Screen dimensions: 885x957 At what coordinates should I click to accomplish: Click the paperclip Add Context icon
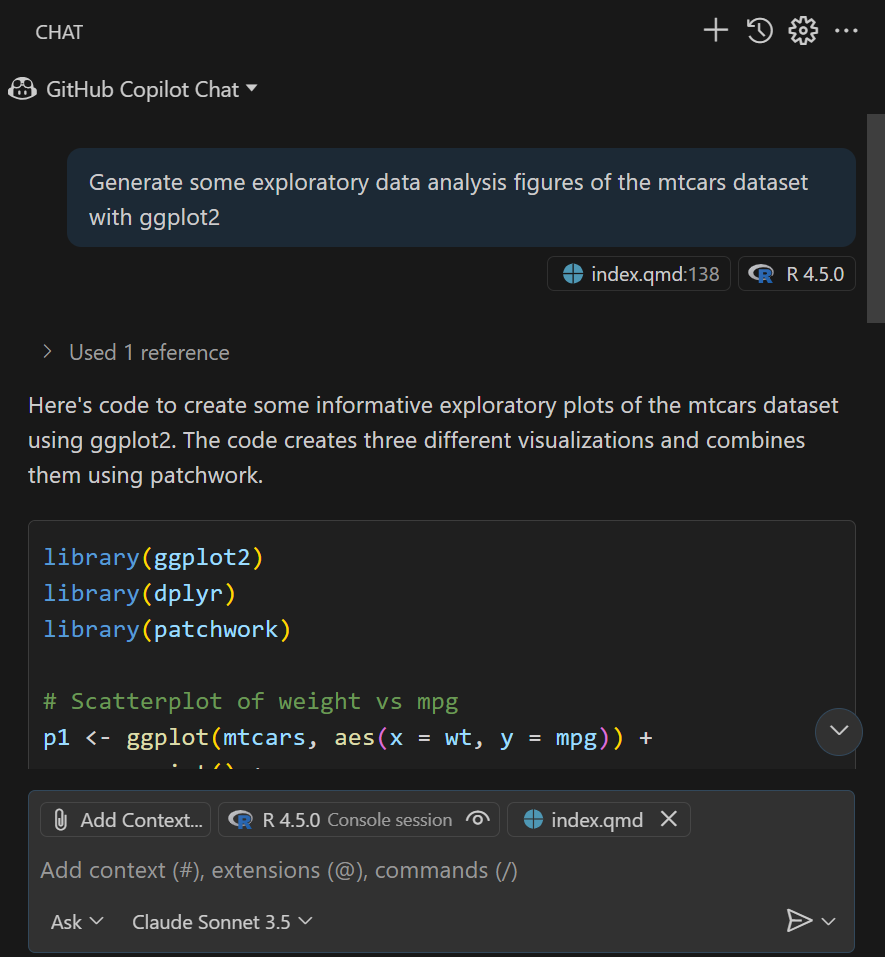pyautogui.click(x=60, y=820)
